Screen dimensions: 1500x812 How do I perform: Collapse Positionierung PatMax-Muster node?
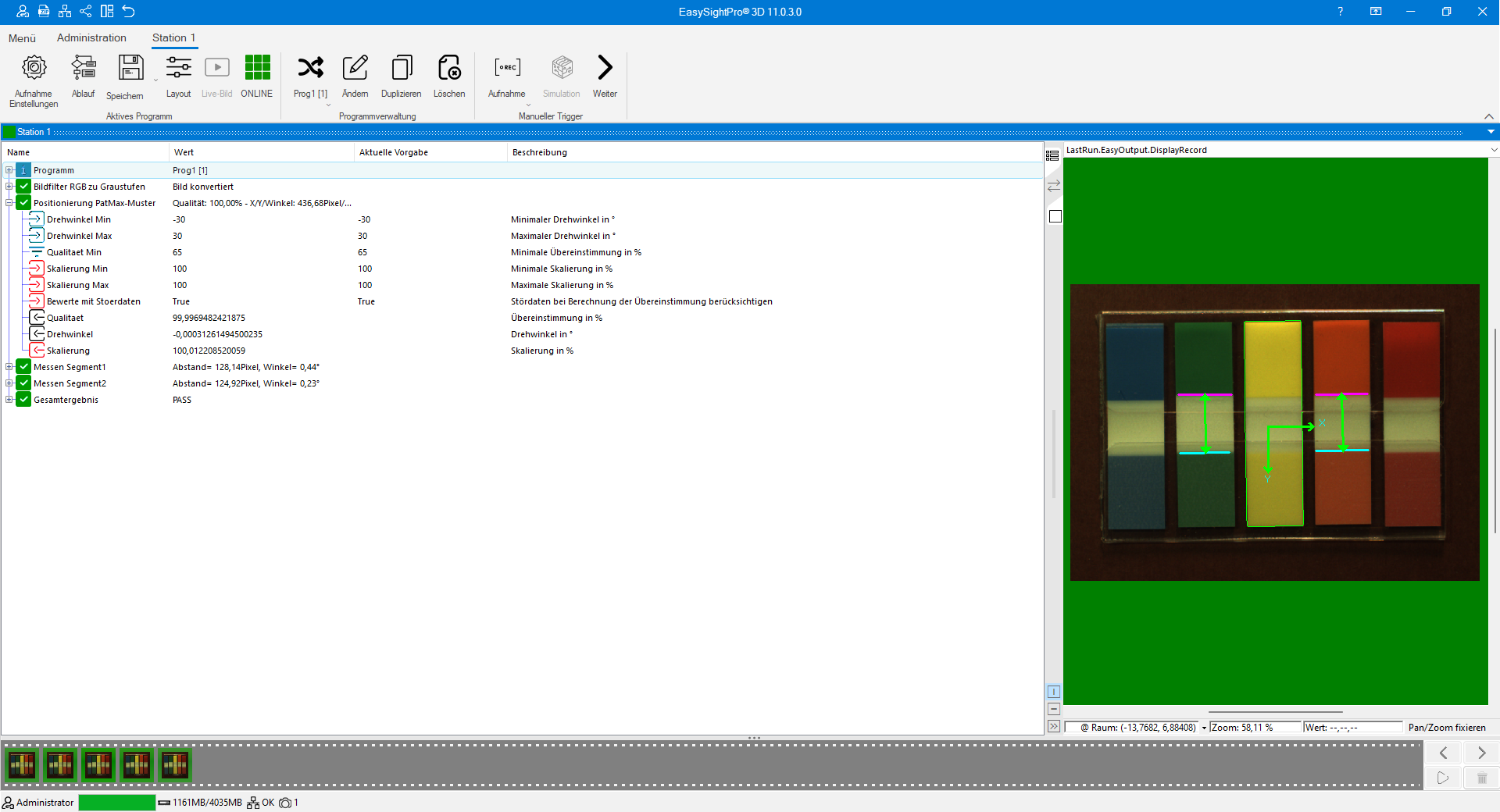click(9, 203)
